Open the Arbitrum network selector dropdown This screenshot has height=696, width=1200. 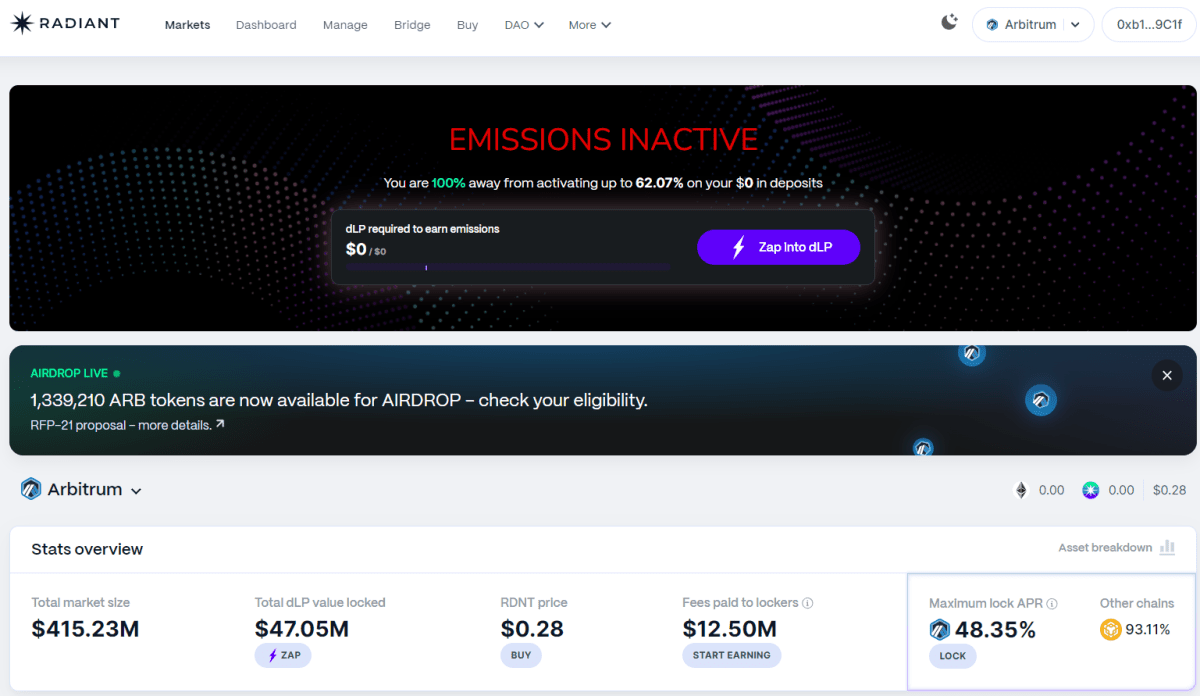tap(1032, 25)
